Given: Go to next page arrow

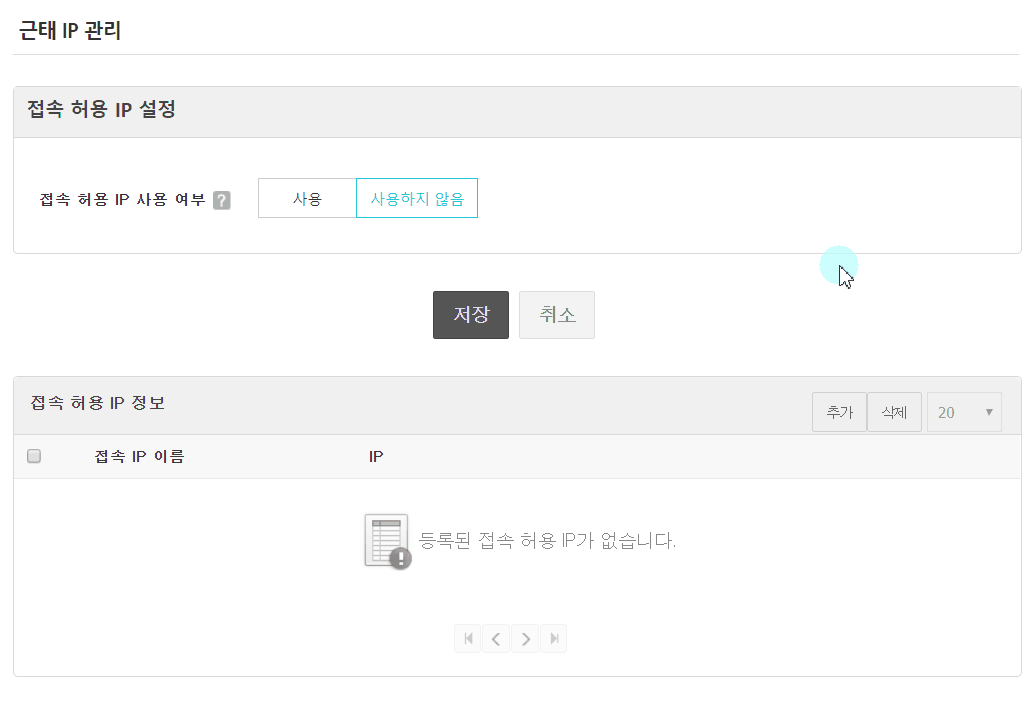Looking at the screenshot, I should click(525, 639).
